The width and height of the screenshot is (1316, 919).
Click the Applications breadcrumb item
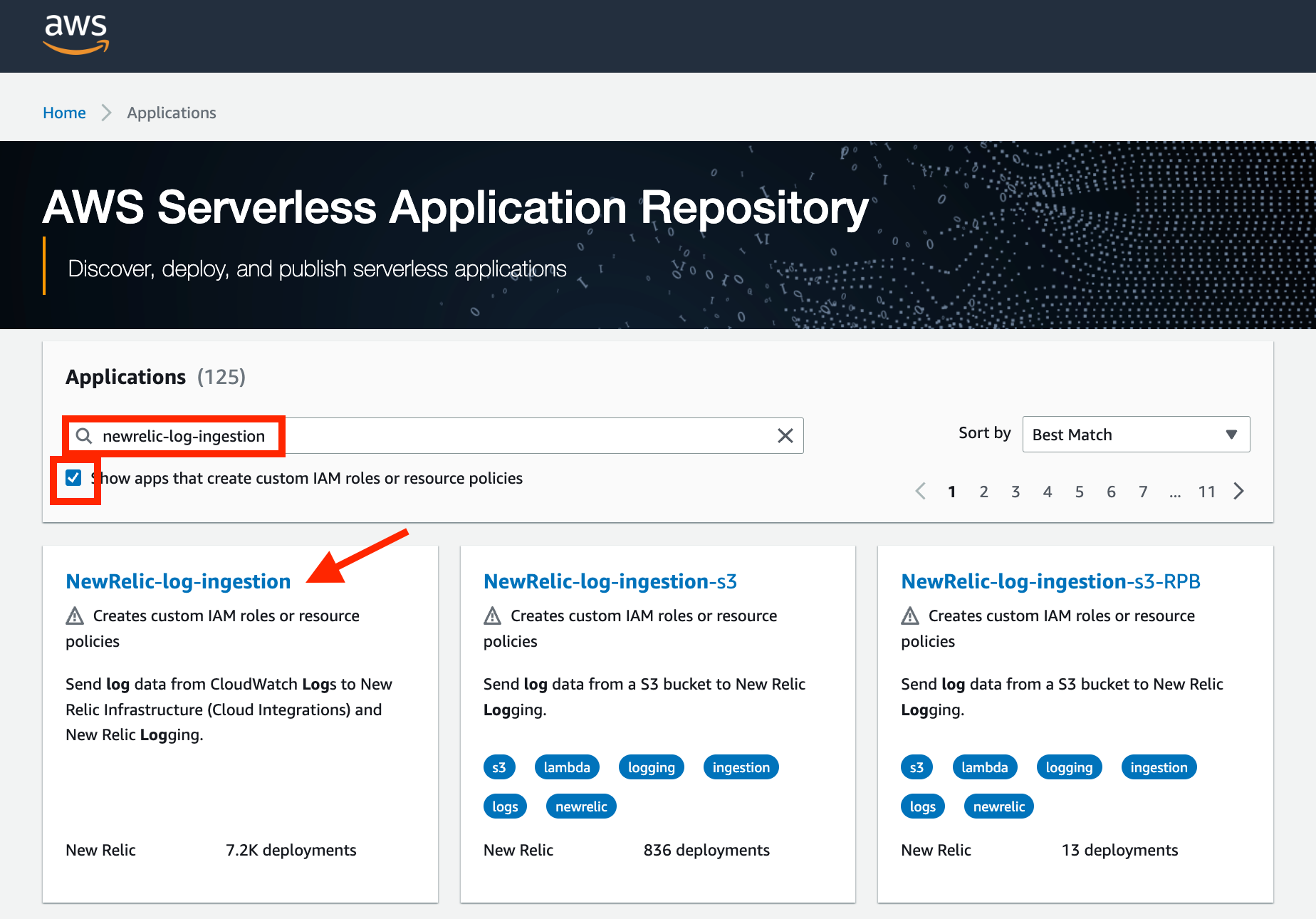[x=171, y=113]
